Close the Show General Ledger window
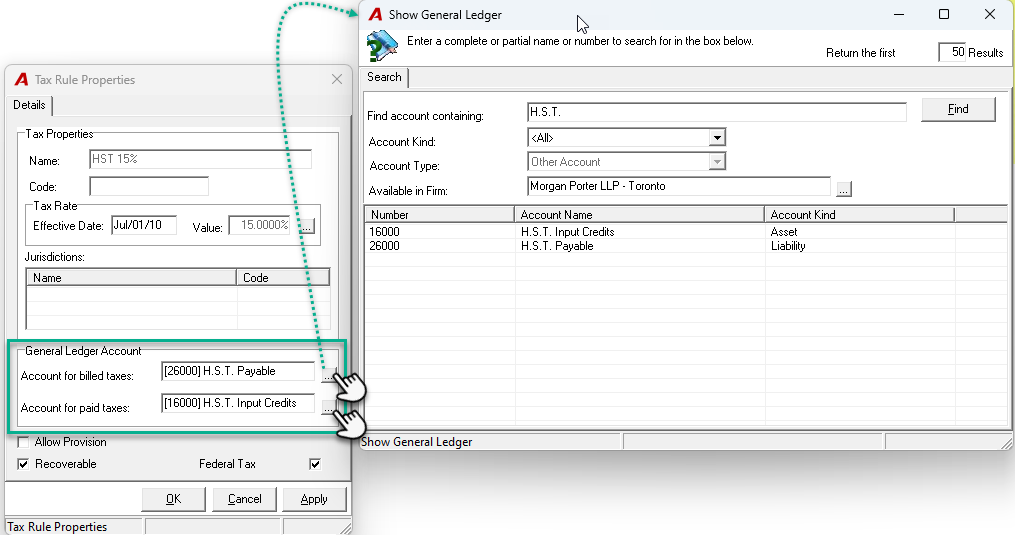 tap(990, 14)
